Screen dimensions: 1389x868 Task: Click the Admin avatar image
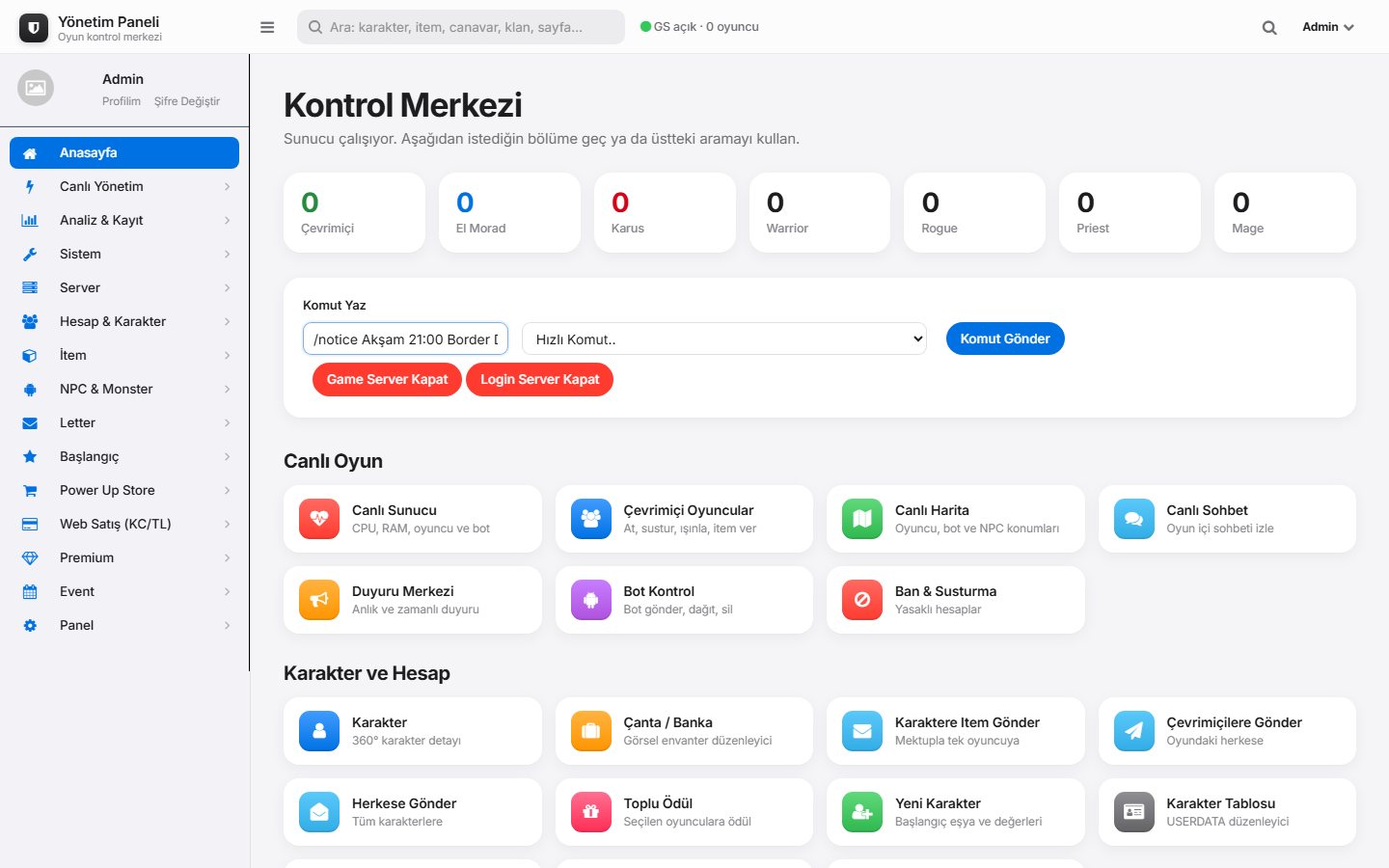click(36, 88)
